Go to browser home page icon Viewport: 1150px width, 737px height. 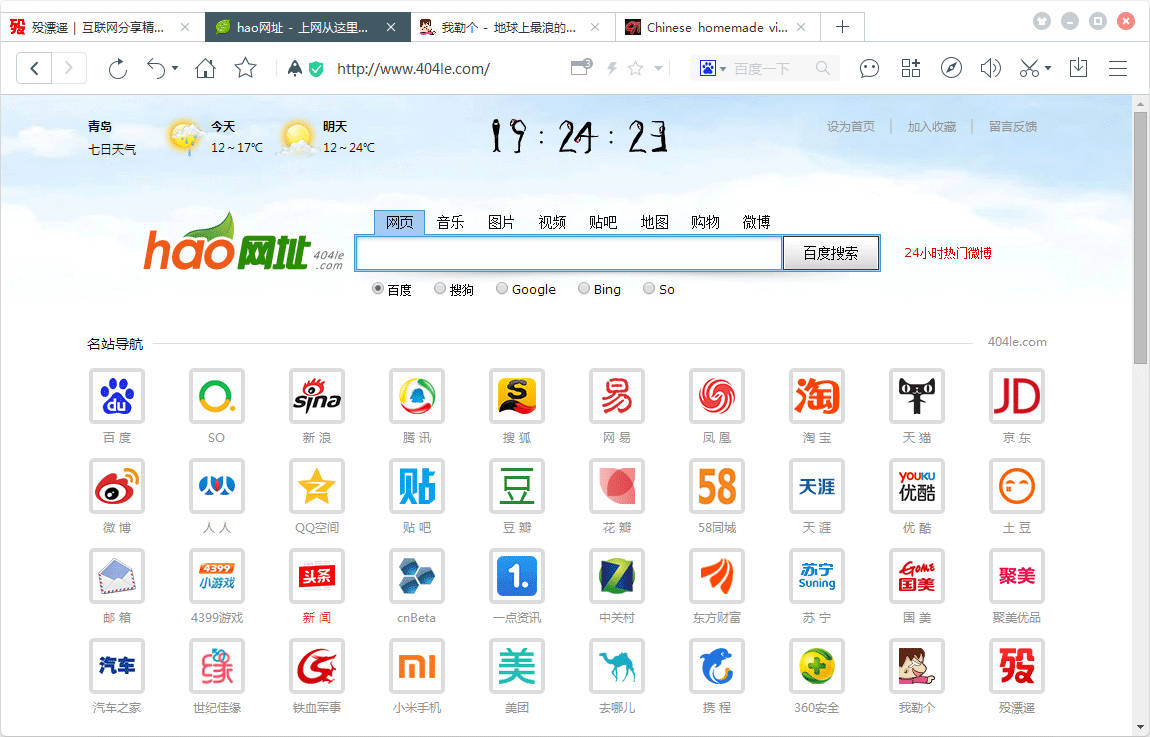[x=205, y=69]
